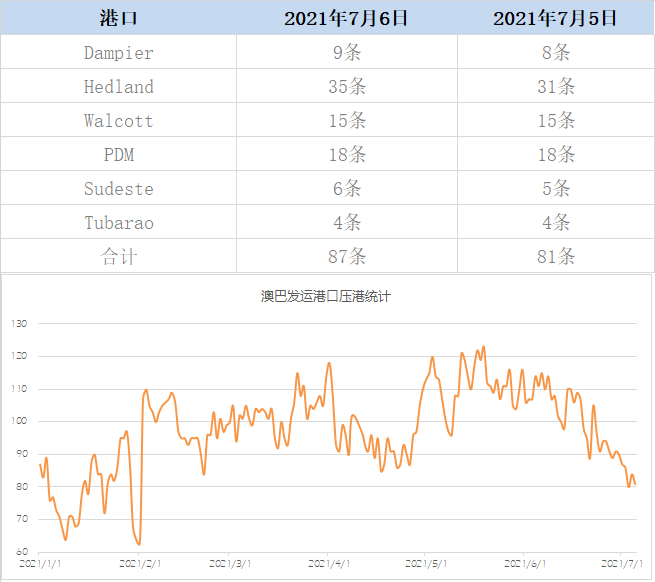
Task: Click PDM's July 5 18条 value
Action: click(x=556, y=155)
